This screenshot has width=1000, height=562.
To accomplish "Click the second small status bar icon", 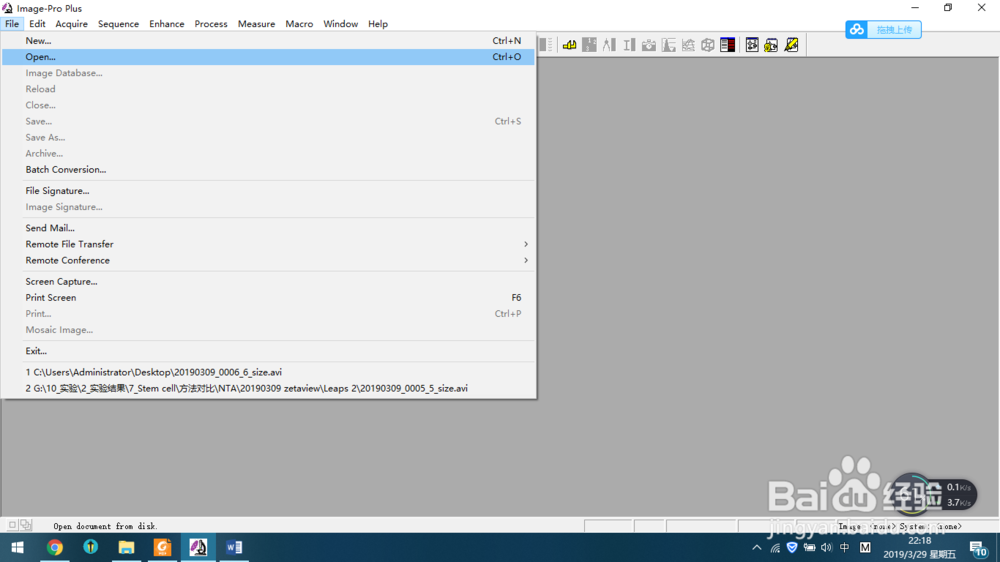I will [26, 525].
